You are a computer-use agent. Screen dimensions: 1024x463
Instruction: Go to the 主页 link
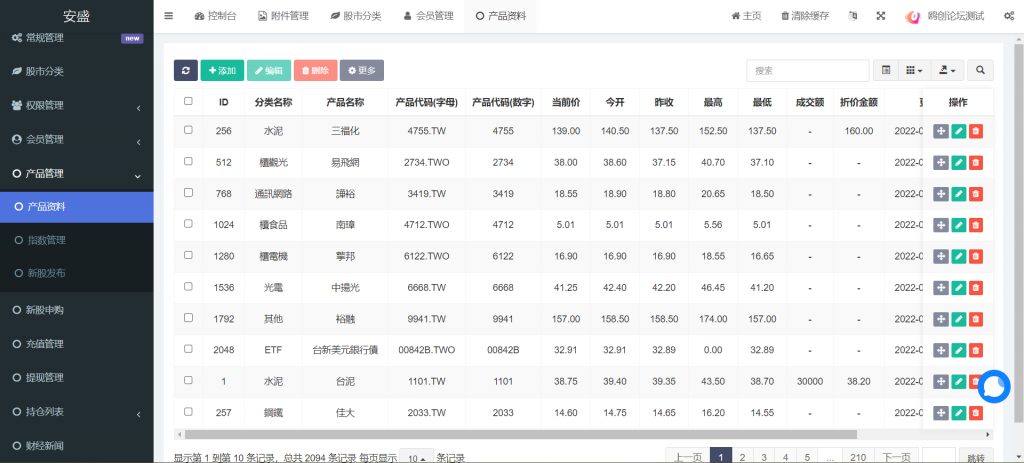point(746,16)
